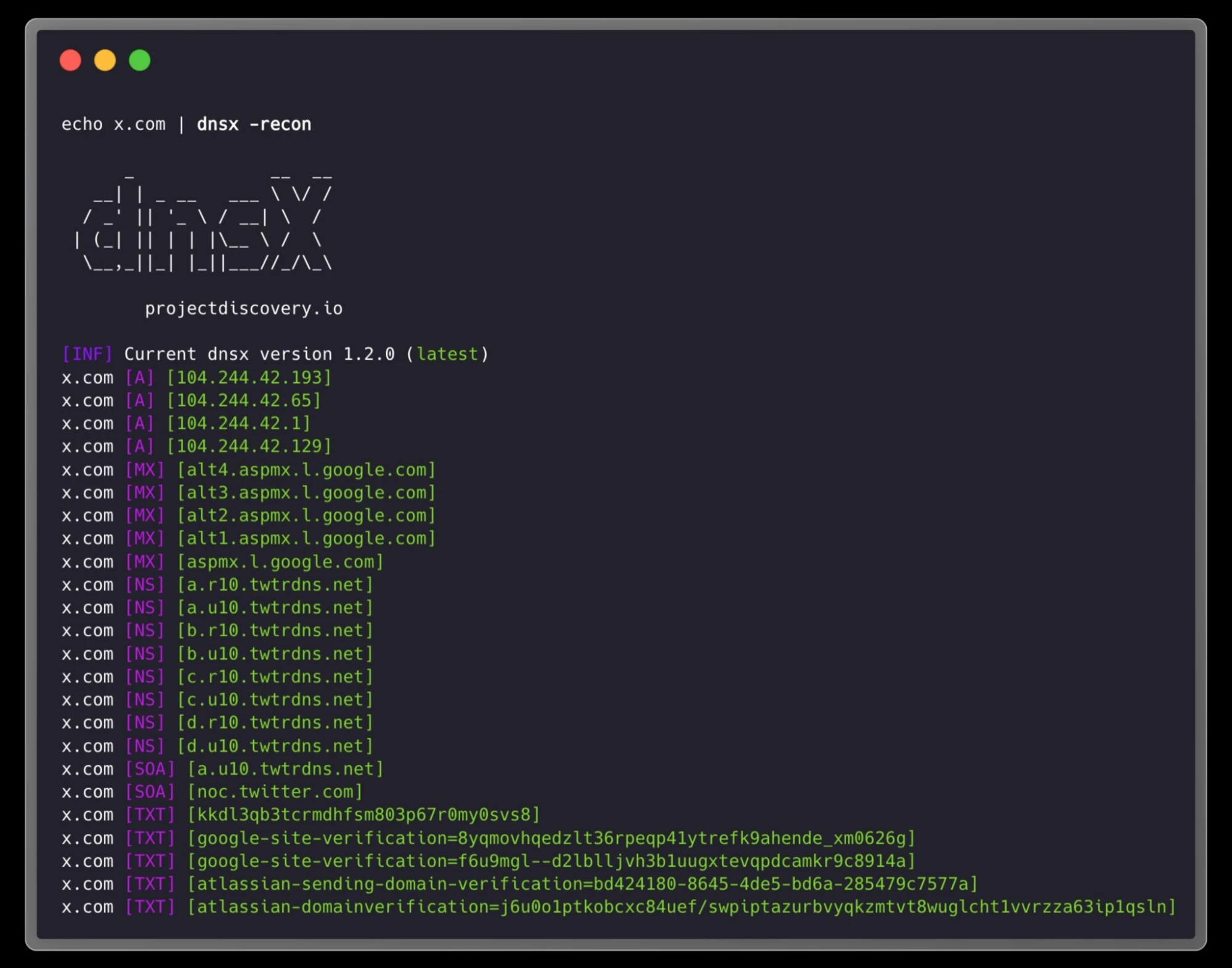Click NS record 'c.r10.twtrdns.net'
This screenshot has height=968, width=1232.
pyautogui.click(x=275, y=676)
